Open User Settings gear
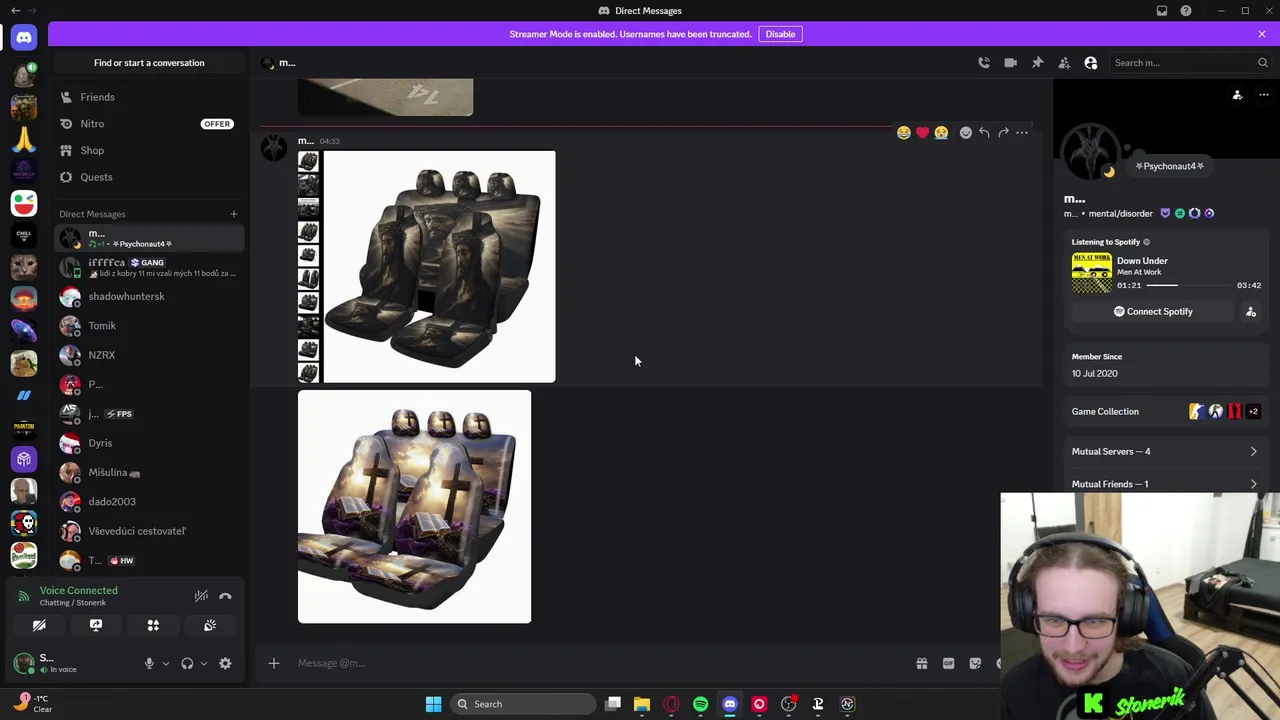Screen dimensions: 1280x720 point(225,664)
